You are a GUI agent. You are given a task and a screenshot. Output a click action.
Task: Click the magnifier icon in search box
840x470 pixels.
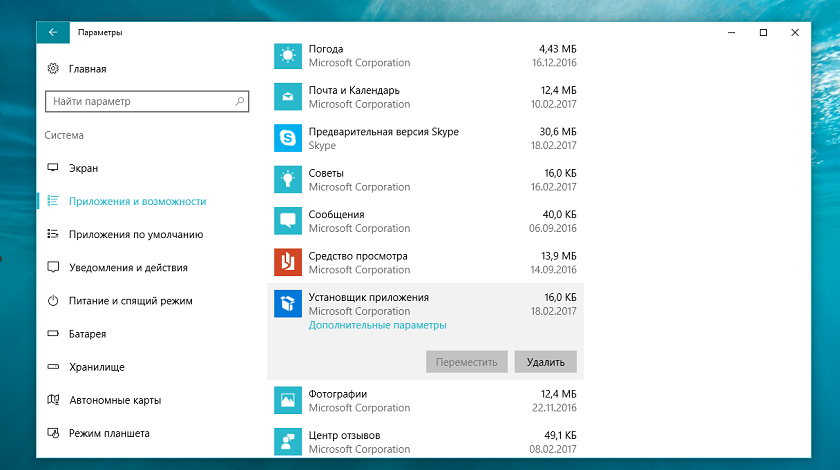239,101
